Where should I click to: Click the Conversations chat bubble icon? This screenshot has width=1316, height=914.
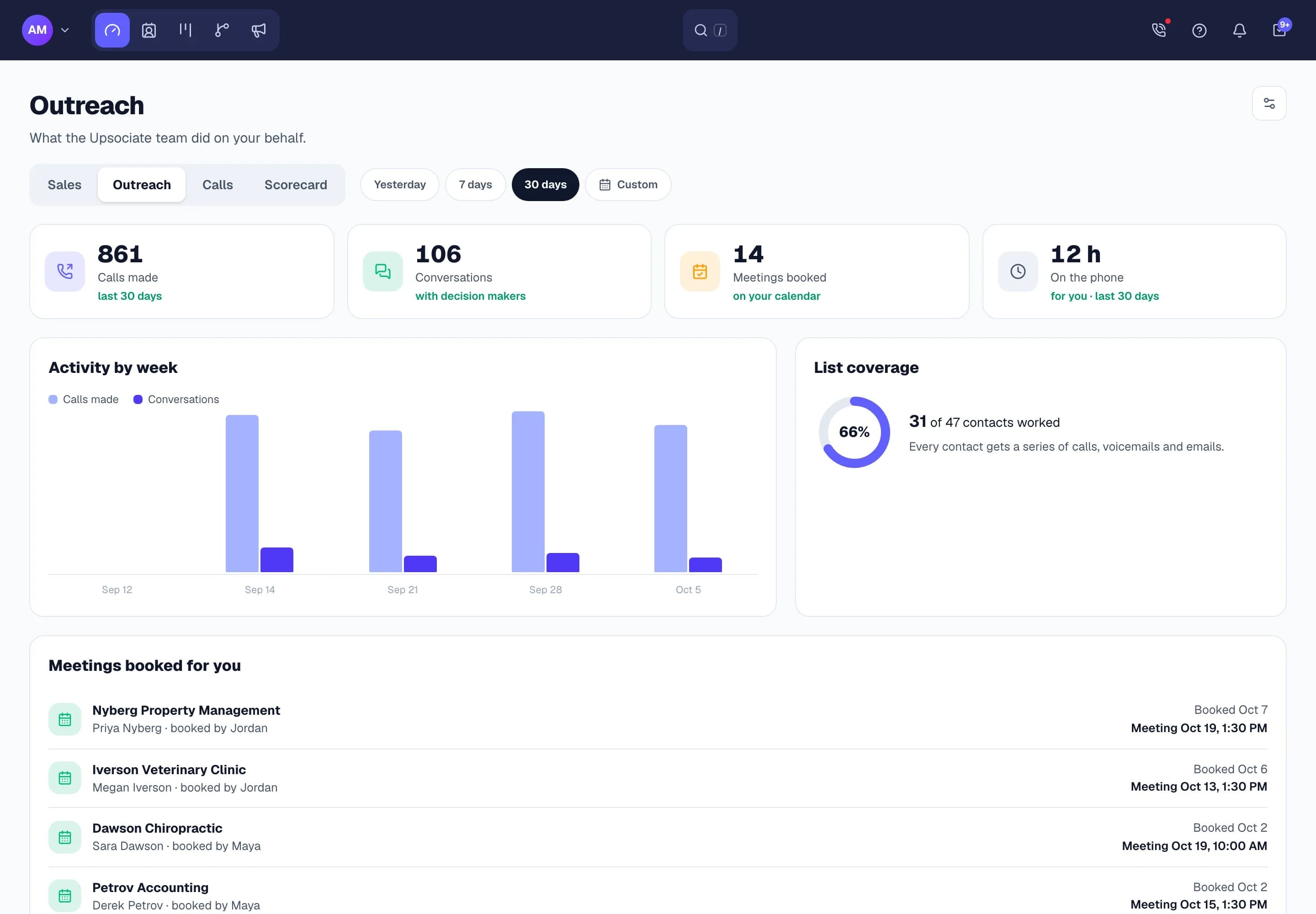(x=382, y=271)
